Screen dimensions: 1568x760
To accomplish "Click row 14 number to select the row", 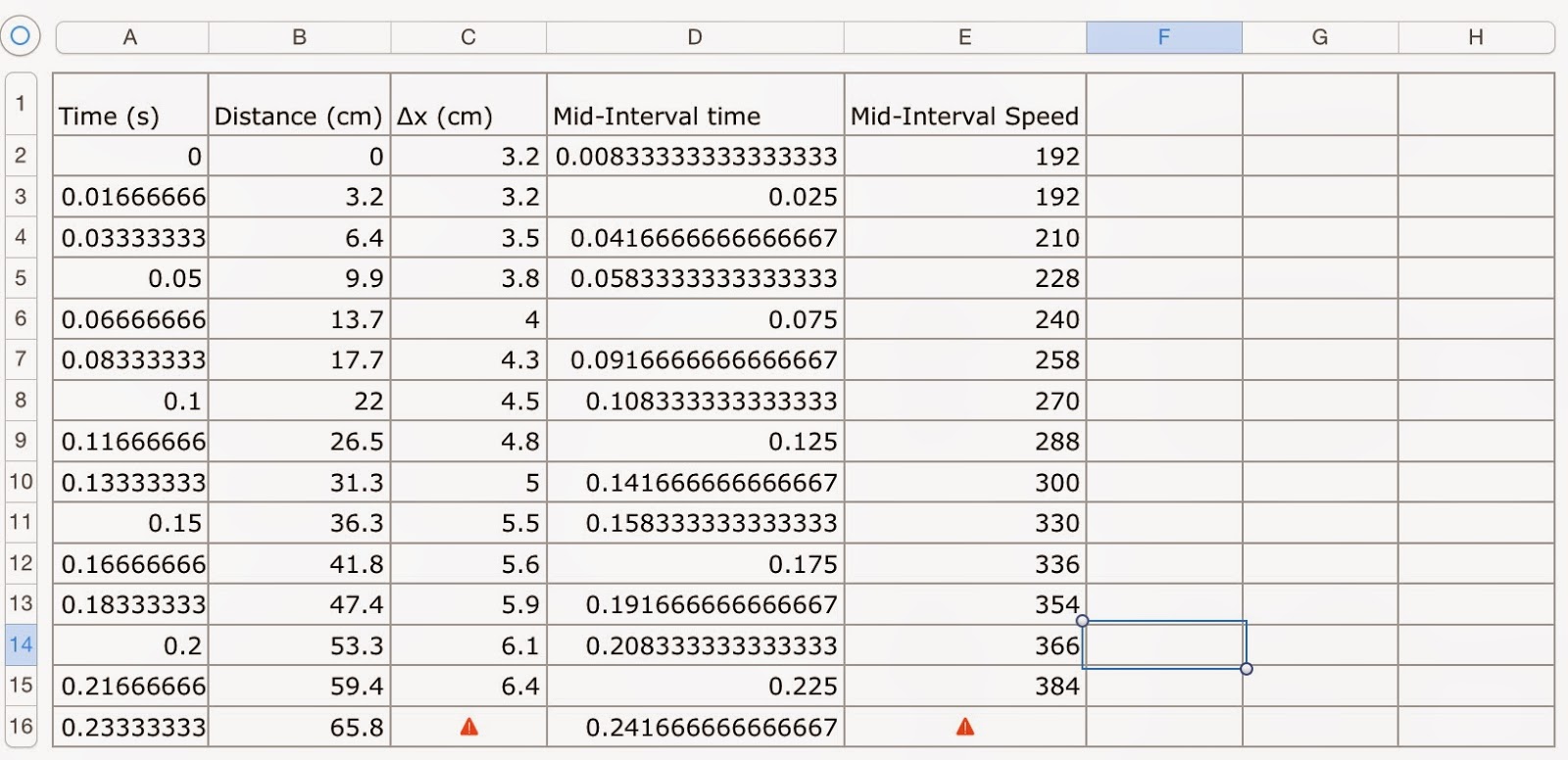I will [20, 645].
